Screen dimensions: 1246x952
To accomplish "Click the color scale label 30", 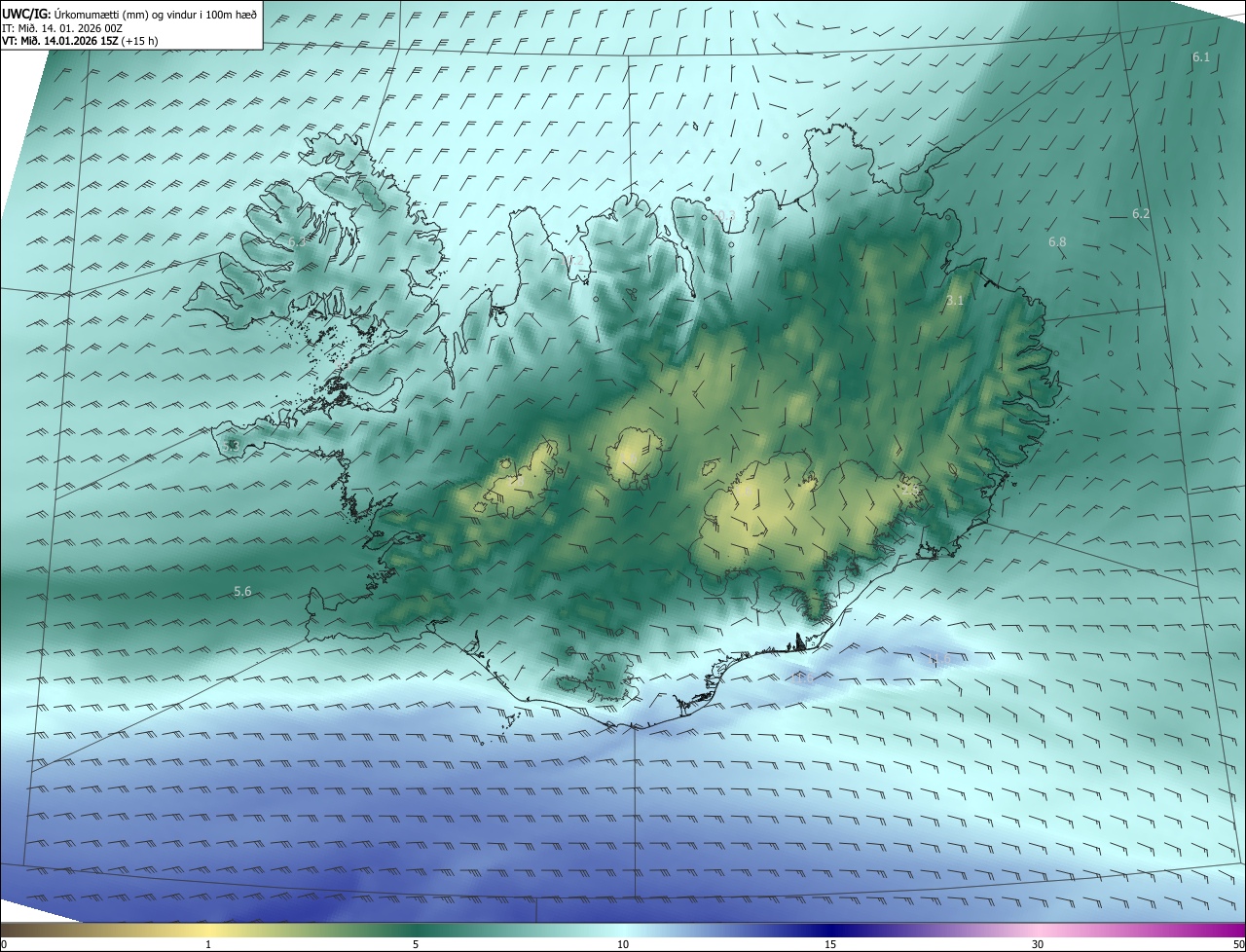I will tap(1038, 944).
